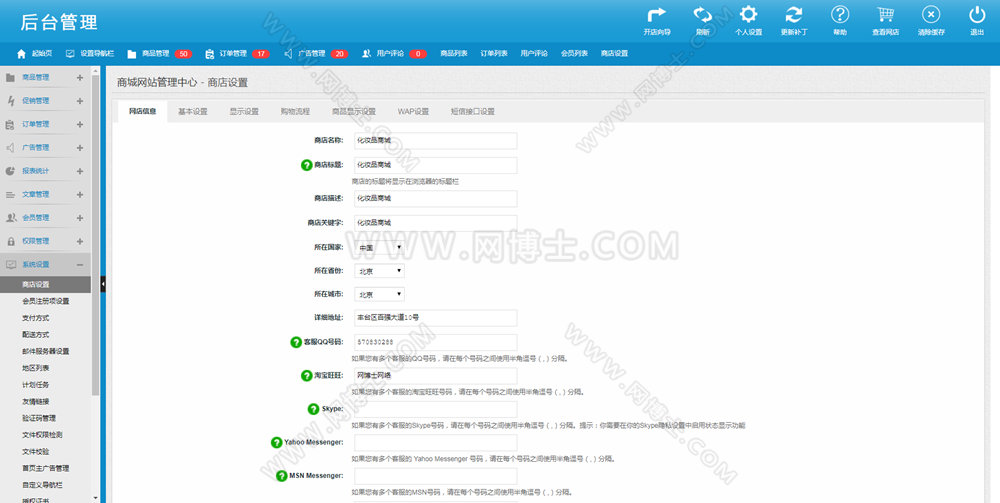Click the empty Skype input field
The image size is (1000, 503).
436,409
